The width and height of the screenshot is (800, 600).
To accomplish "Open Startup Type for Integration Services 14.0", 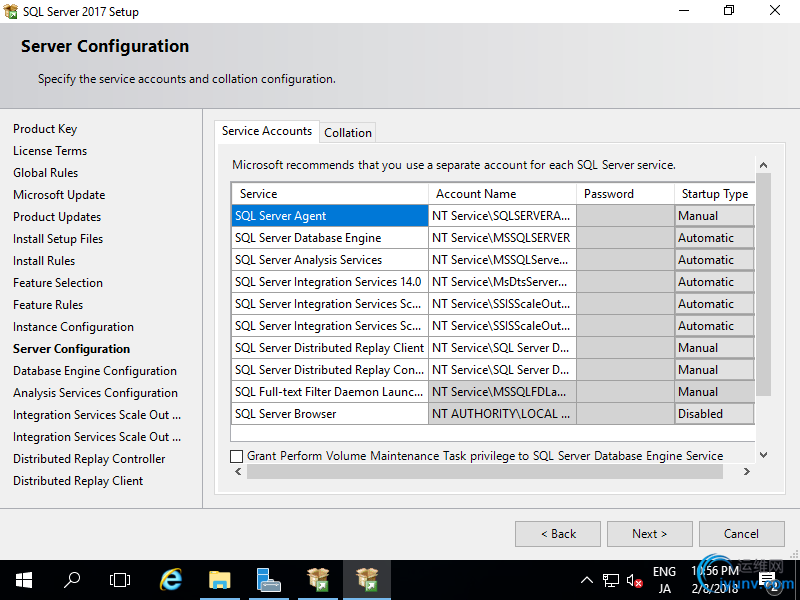I will pos(714,282).
